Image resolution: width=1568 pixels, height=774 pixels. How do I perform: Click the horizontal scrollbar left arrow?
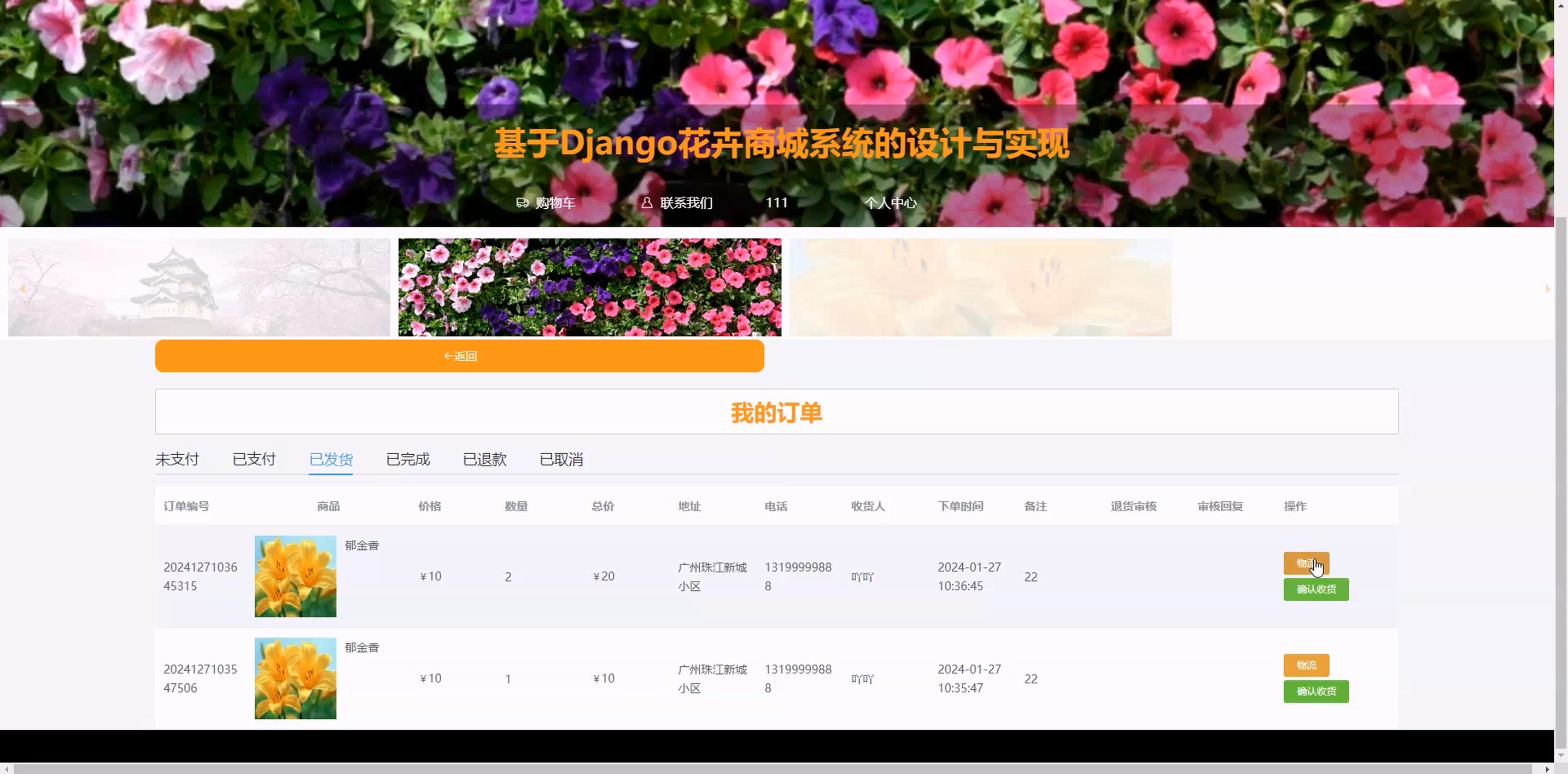[5, 769]
